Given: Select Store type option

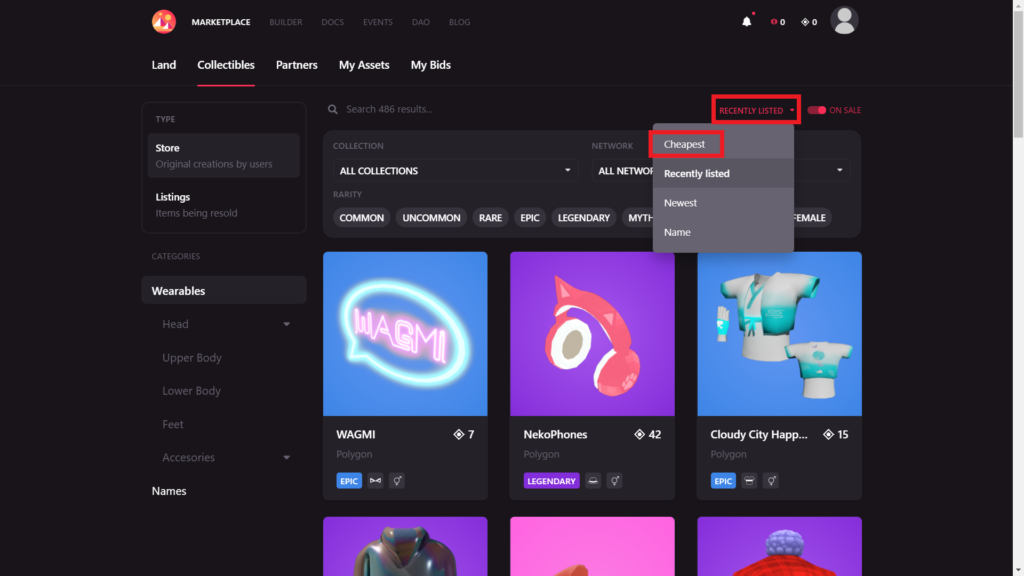Looking at the screenshot, I should coord(223,155).
